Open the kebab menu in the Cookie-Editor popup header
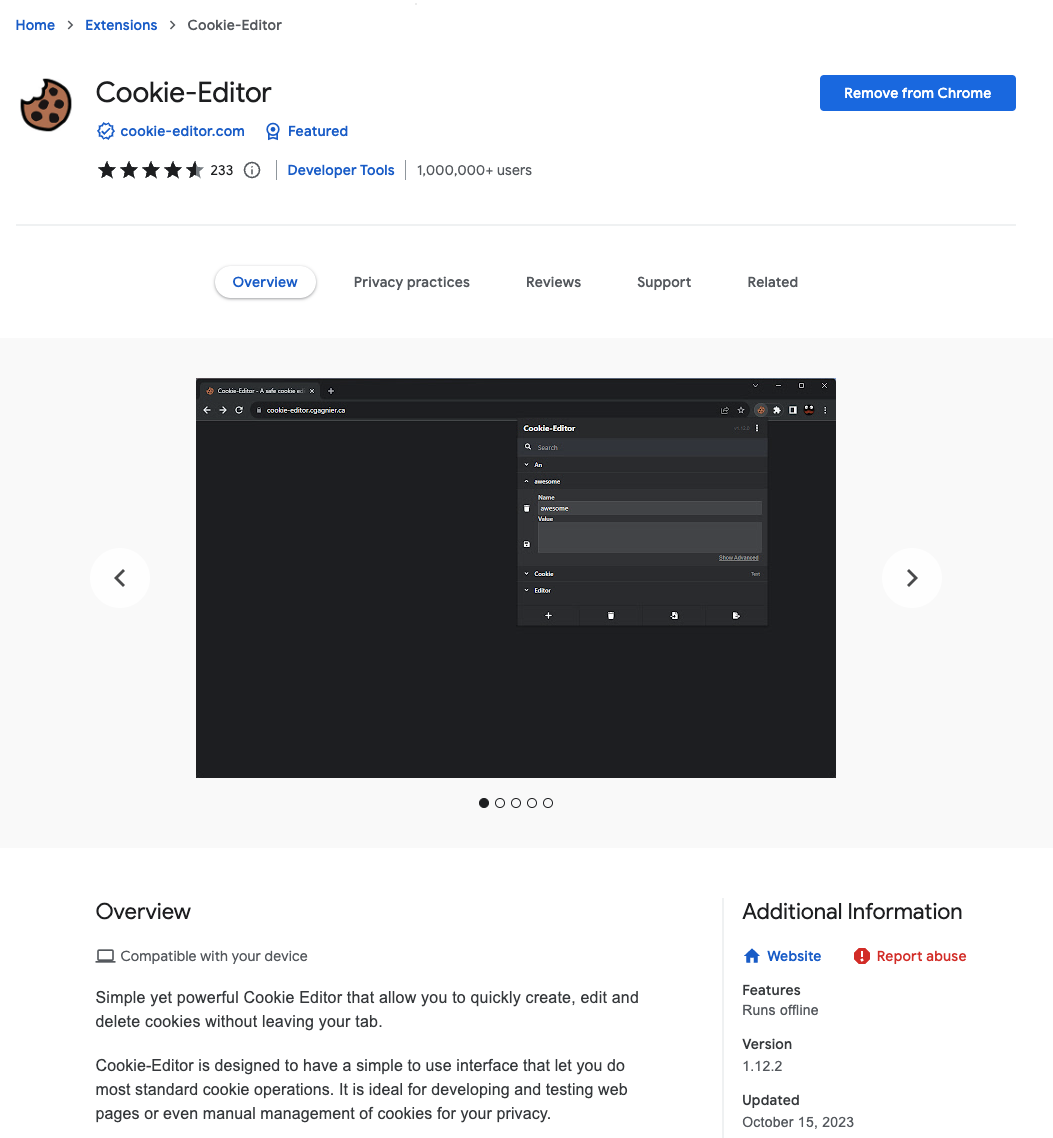This screenshot has height=1138, width=1053. coord(758,428)
